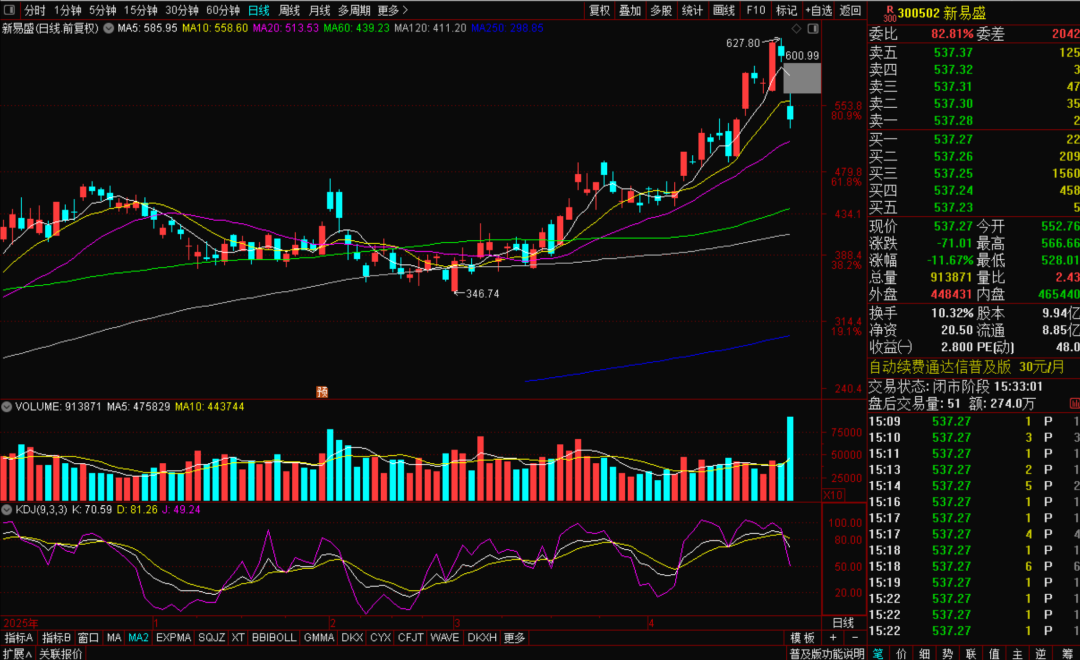Click the tallest cyan volume bar

coord(791,459)
